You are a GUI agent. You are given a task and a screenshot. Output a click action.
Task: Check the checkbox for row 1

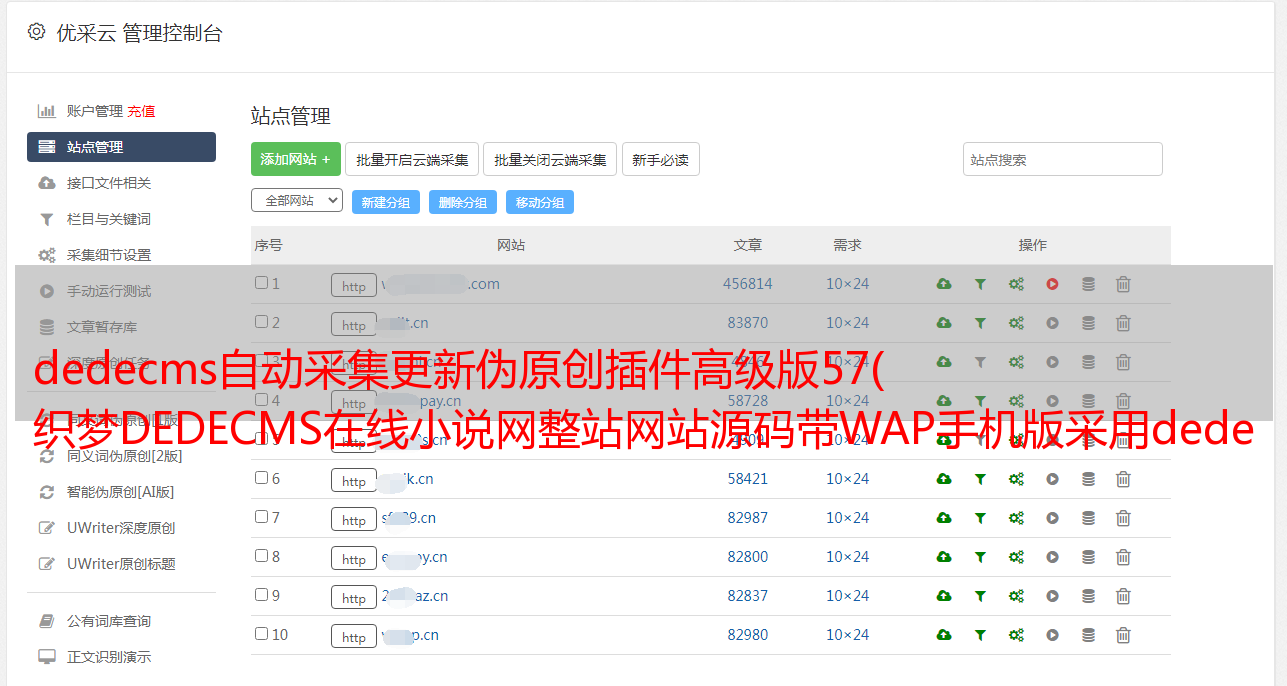[261, 283]
